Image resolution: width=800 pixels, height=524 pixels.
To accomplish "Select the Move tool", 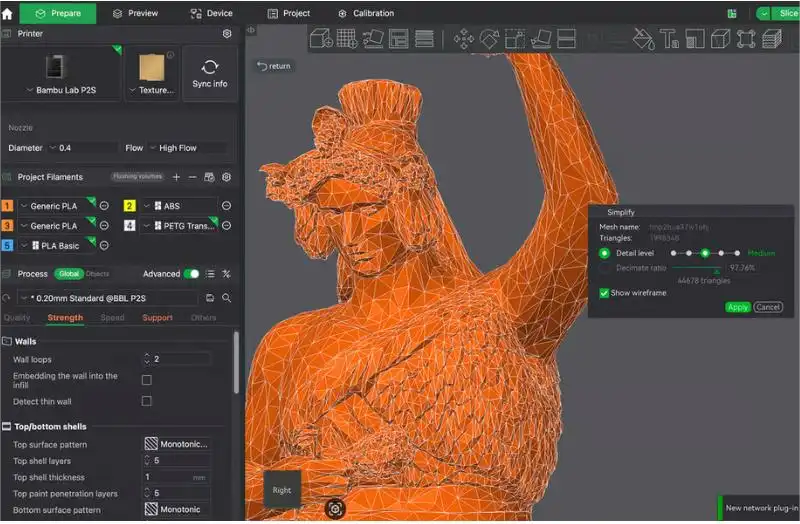I will pos(463,39).
